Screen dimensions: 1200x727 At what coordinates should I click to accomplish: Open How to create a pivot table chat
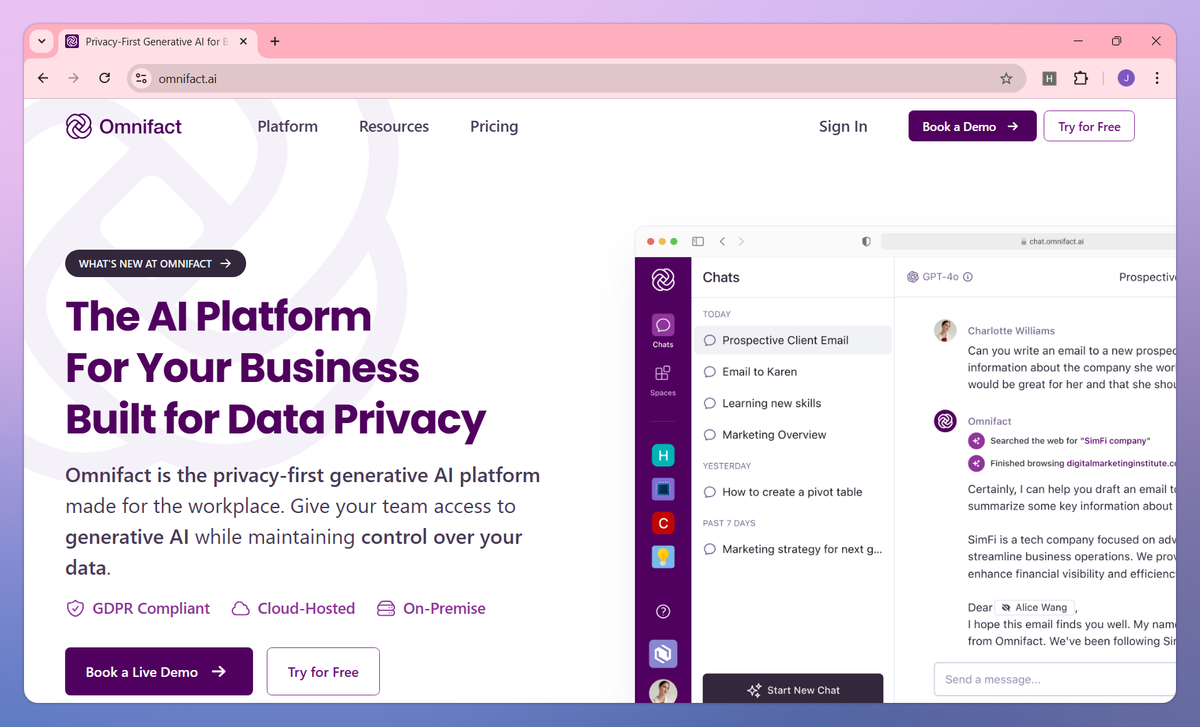793,492
